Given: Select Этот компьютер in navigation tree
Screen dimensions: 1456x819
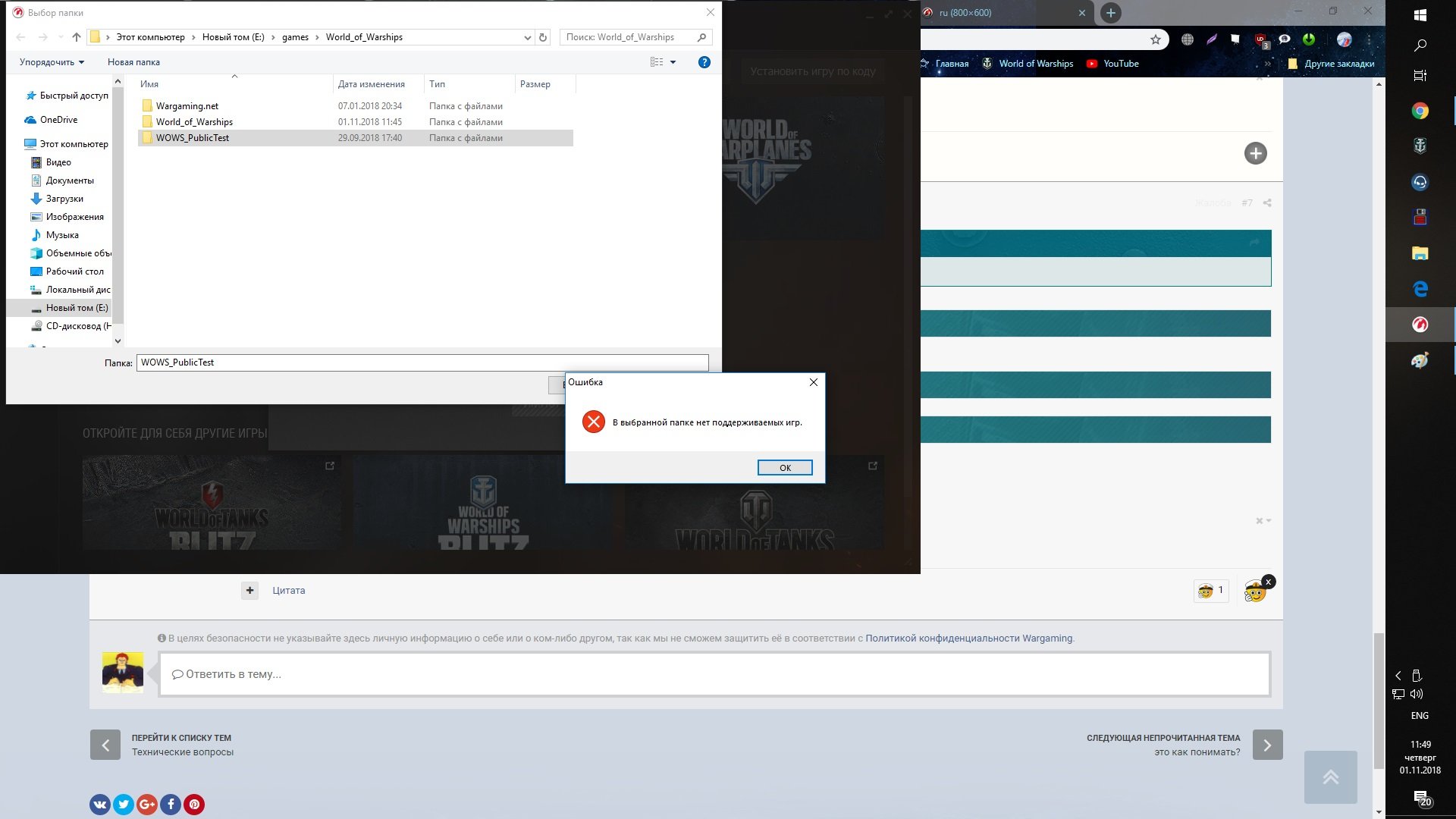Looking at the screenshot, I should click(x=67, y=144).
